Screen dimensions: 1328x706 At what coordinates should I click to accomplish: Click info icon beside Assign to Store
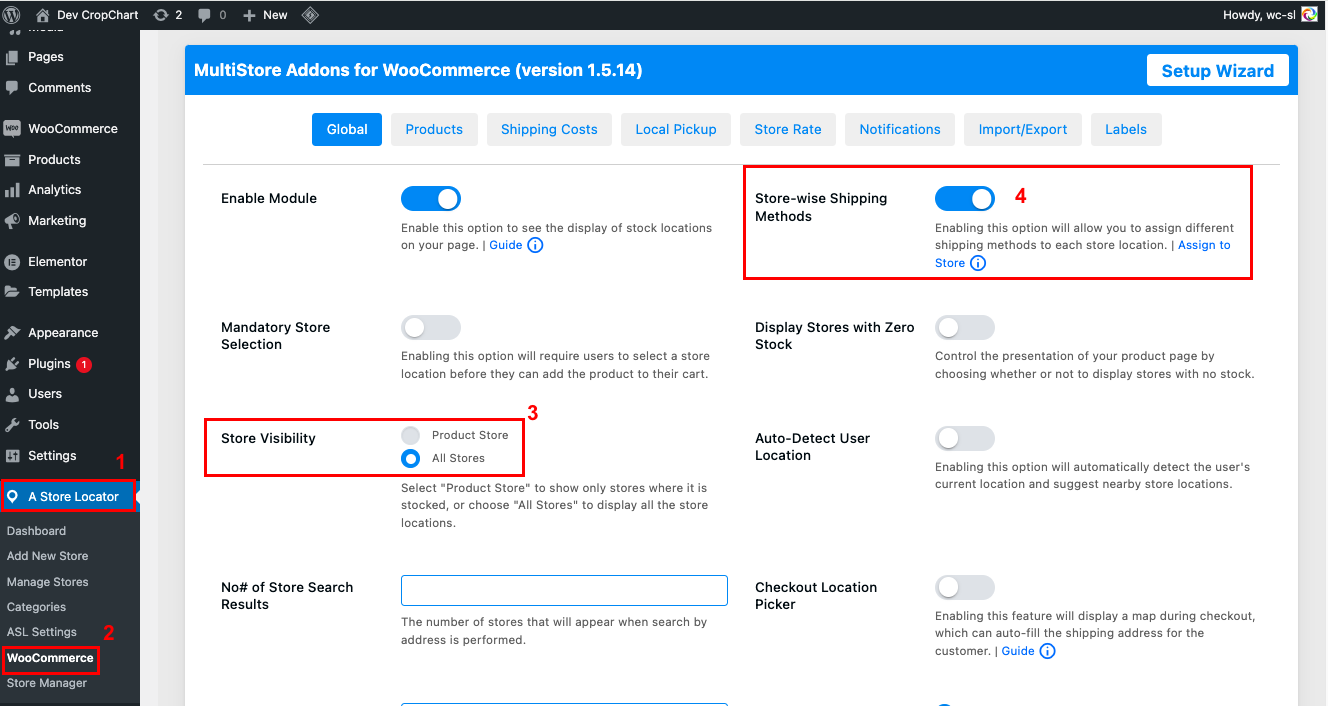coord(978,263)
